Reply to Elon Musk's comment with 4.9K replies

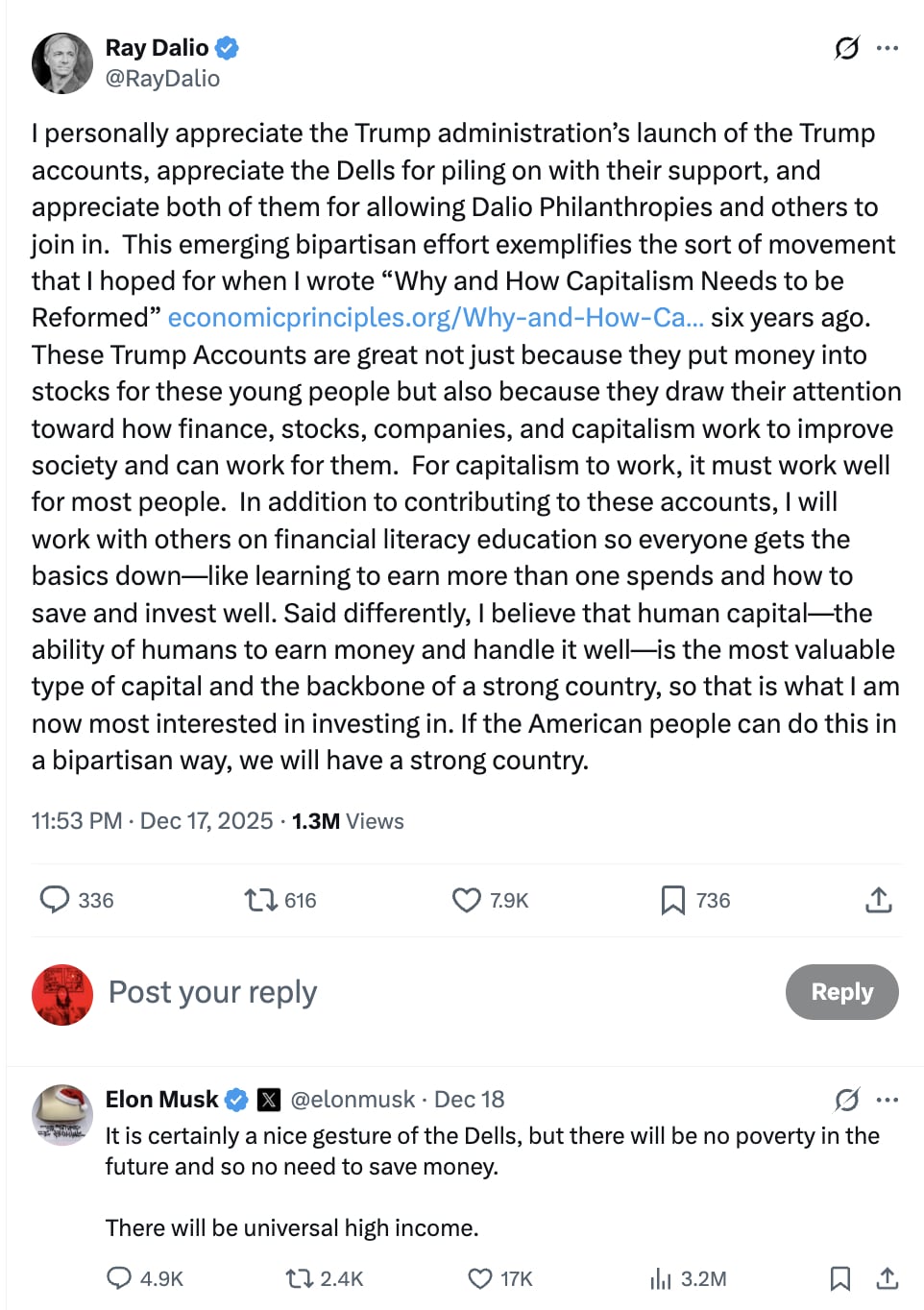click(x=119, y=1278)
